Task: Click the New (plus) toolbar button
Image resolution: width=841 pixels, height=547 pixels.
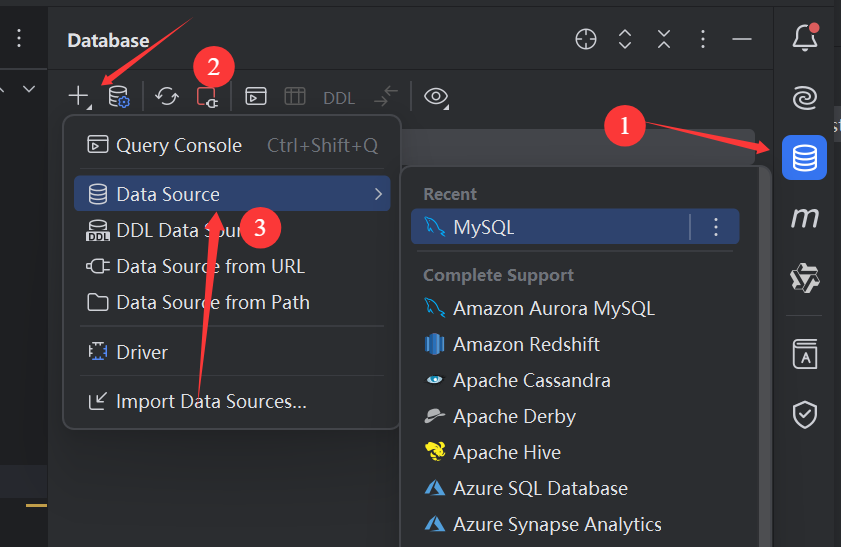Action: 78,96
